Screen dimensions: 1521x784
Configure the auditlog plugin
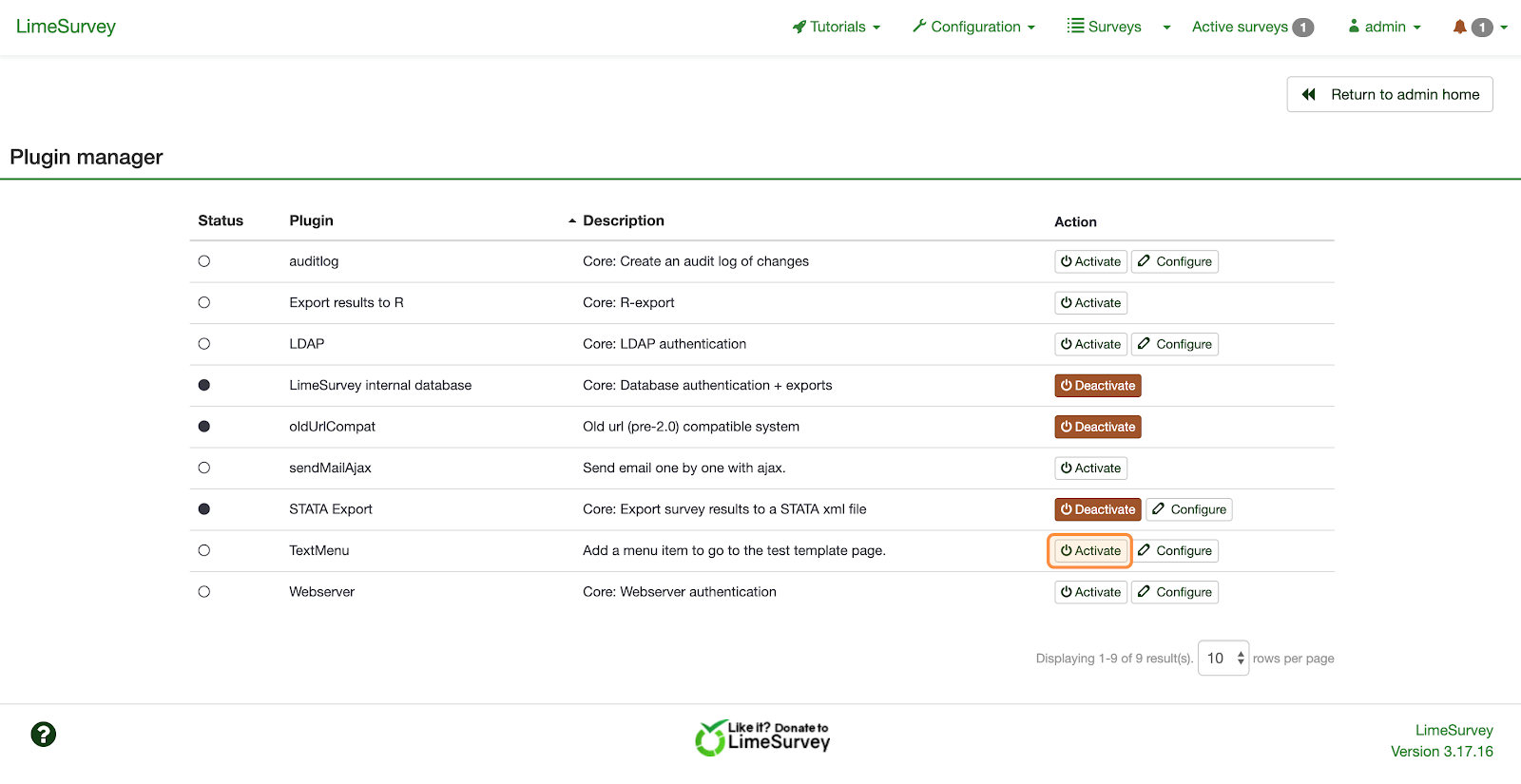[1175, 261]
